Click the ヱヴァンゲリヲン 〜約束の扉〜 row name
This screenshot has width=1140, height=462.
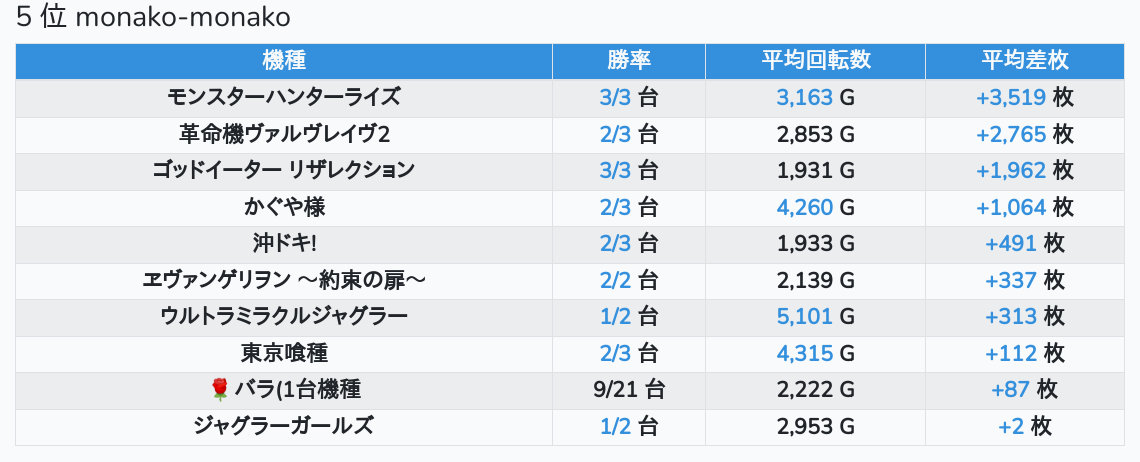coord(284,280)
